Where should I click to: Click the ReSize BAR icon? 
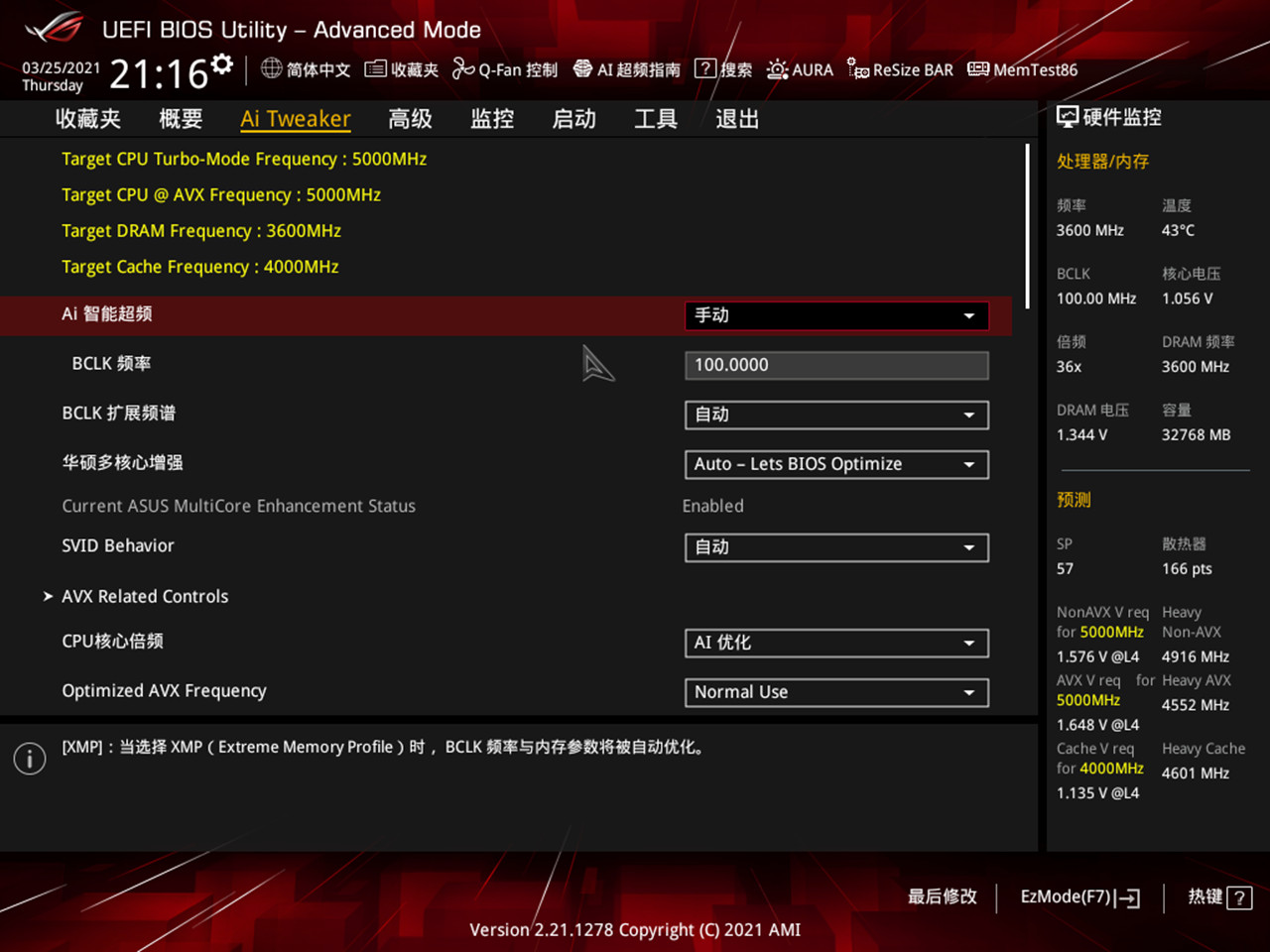click(x=899, y=69)
